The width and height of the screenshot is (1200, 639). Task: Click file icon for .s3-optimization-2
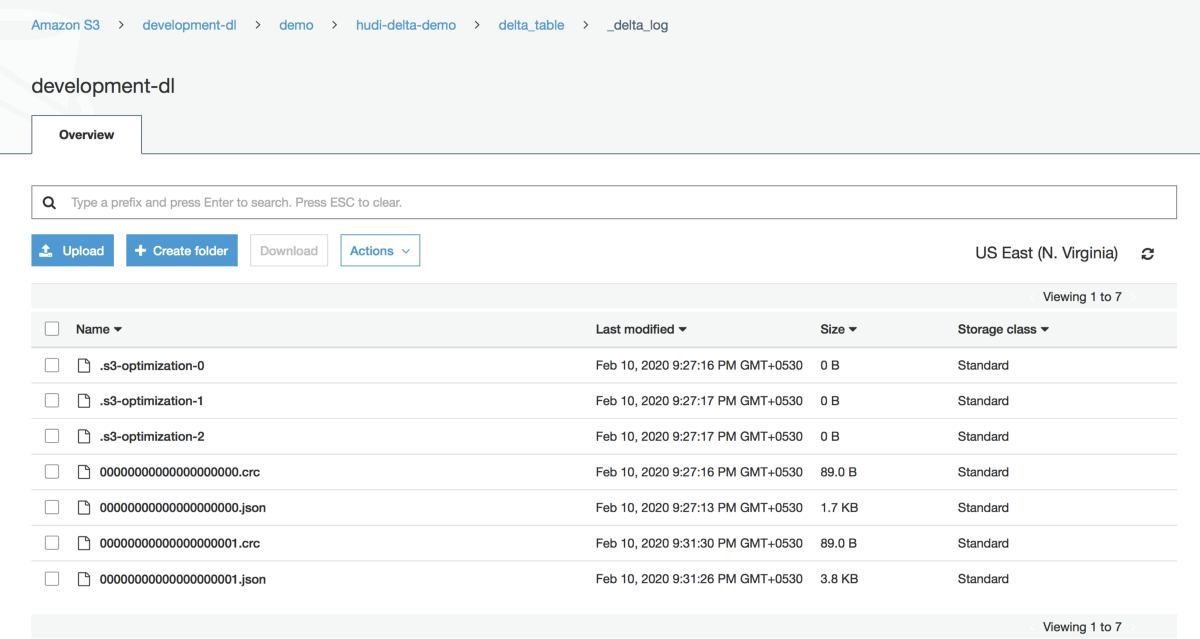click(84, 437)
